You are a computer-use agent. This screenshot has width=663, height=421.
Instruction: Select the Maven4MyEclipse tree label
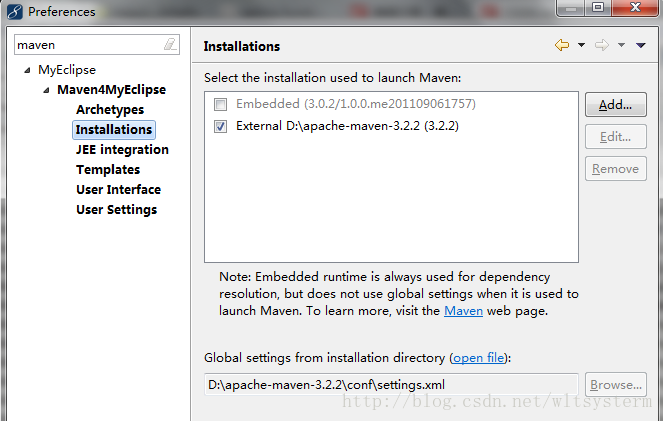pos(112,90)
